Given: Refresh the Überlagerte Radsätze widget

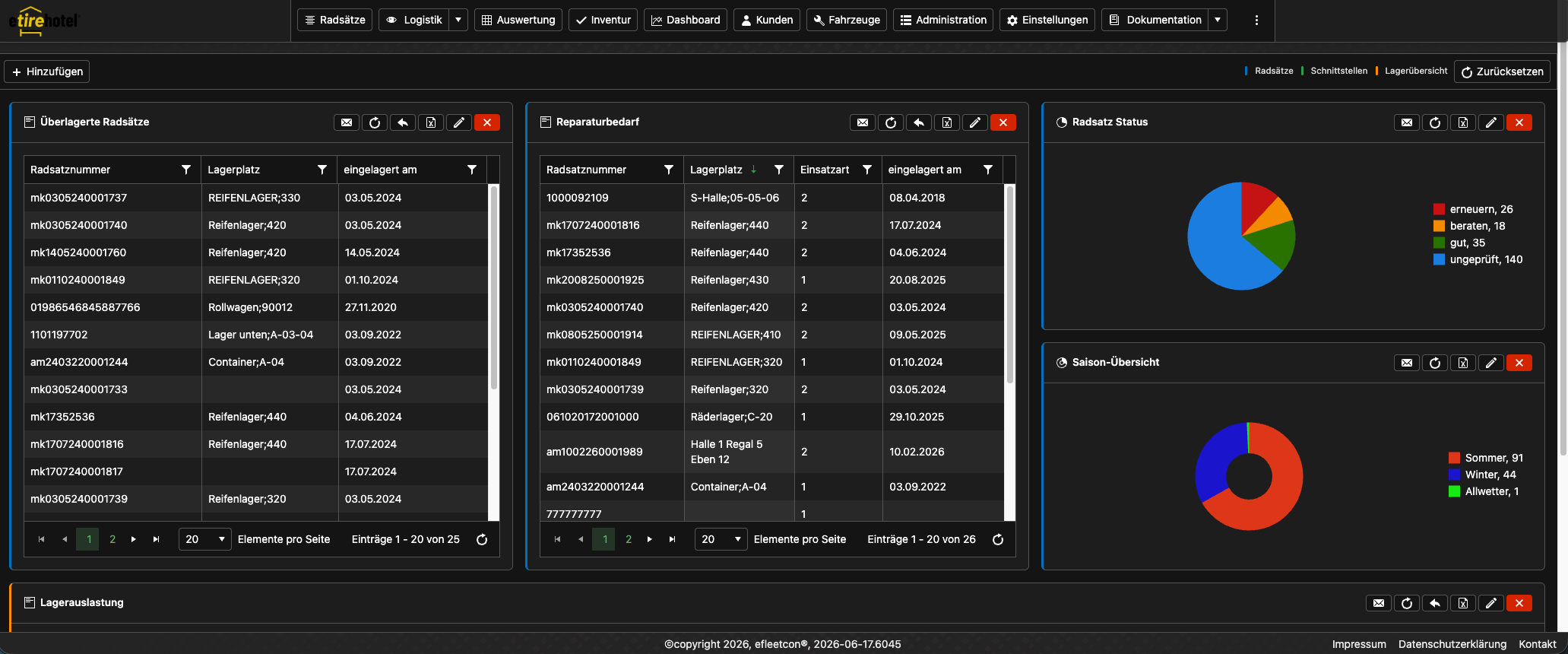Looking at the screenshot, I should [375, 122].
